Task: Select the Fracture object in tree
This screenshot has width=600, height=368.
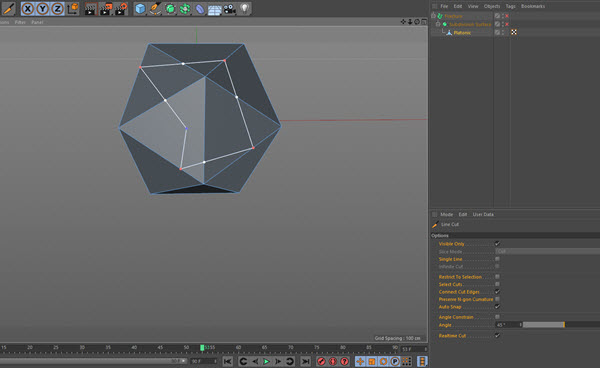Action: pyautogui.click(x=453, y=16)
